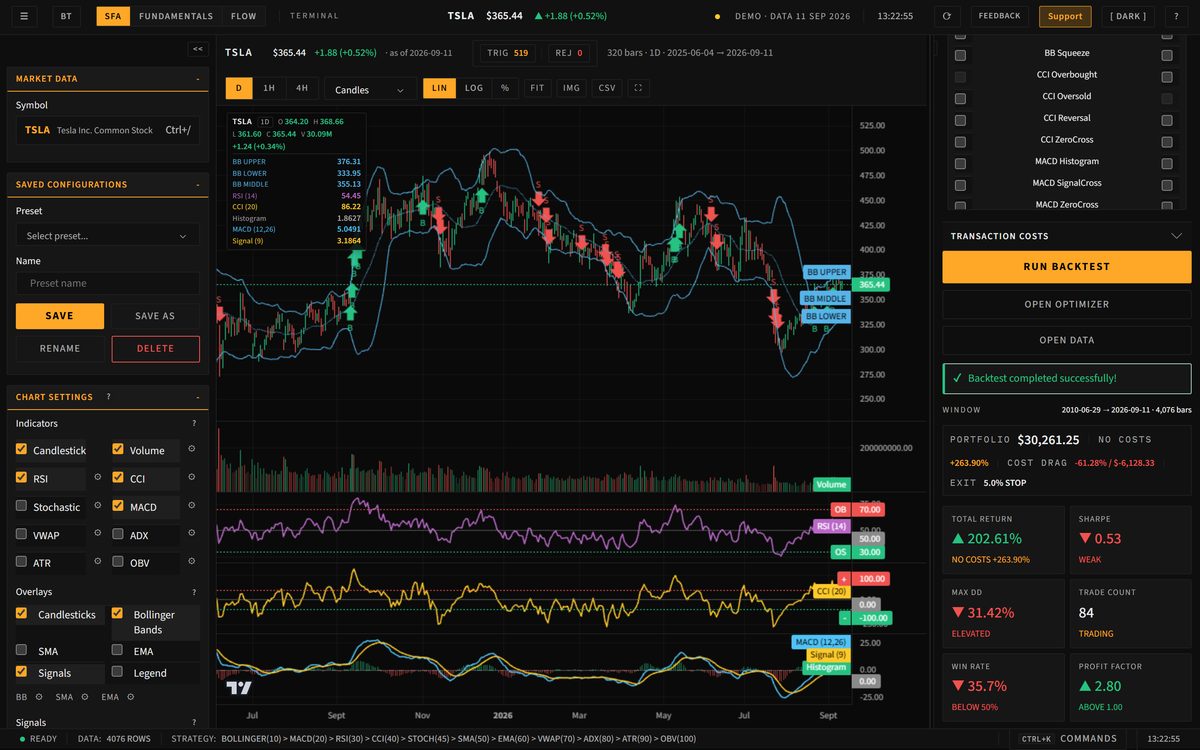Open the Flow tab
Viewport: 1200px width, 750px height.
pos(243,16)
